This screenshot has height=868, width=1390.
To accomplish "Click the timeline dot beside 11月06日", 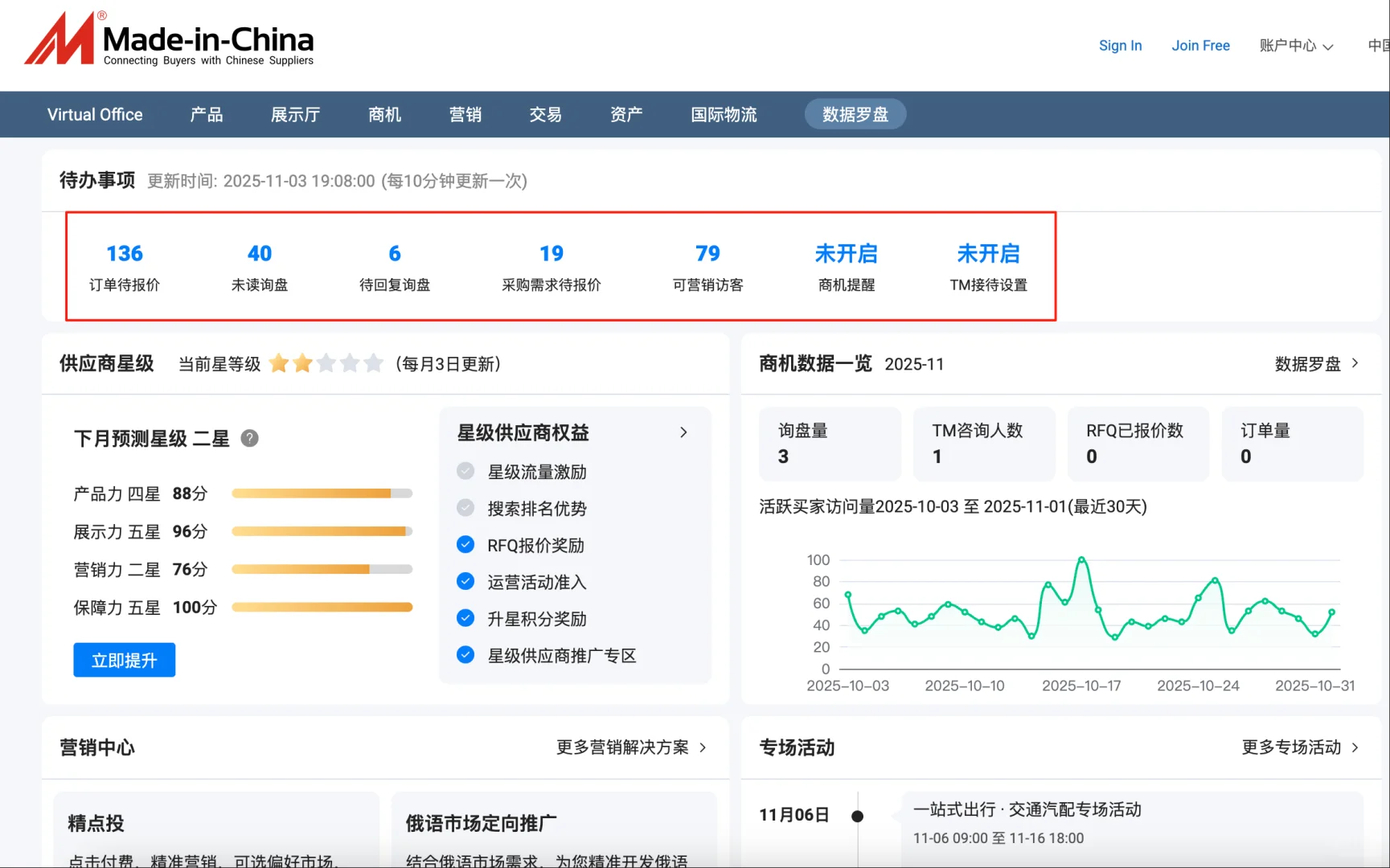I will [x=858, y=814].
